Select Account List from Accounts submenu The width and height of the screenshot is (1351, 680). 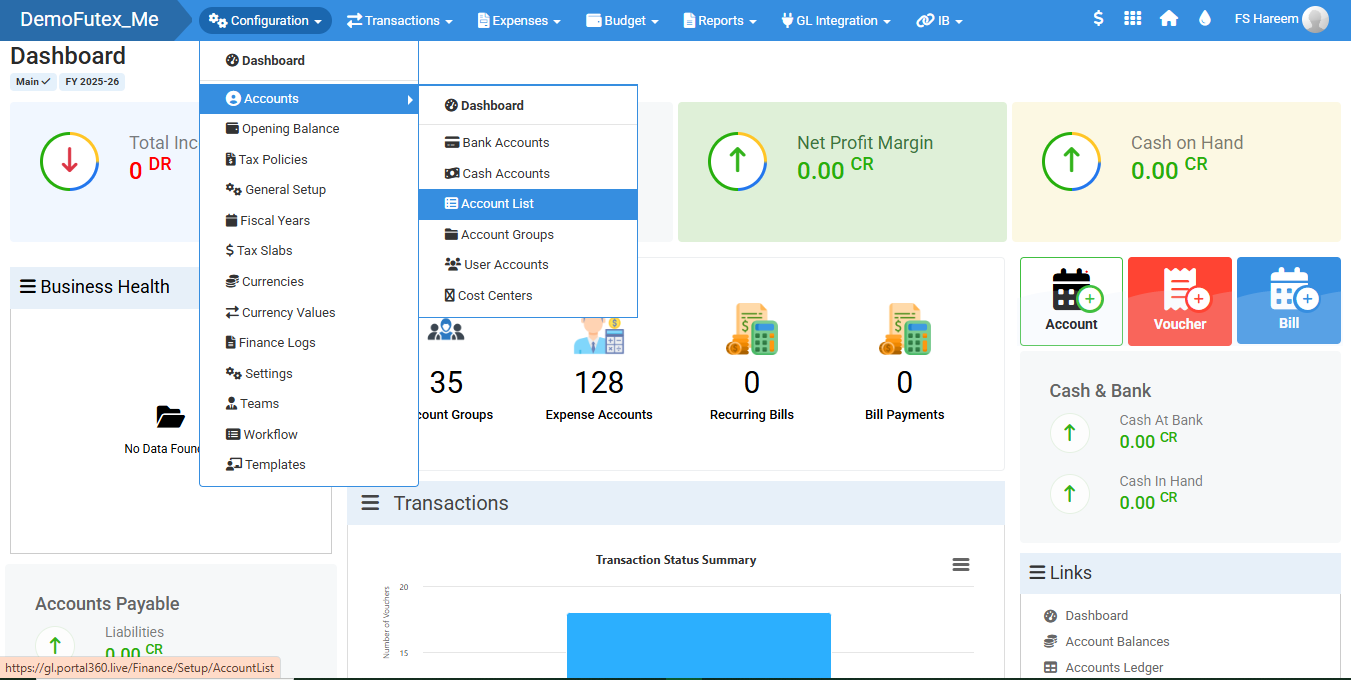click(497, 204)
